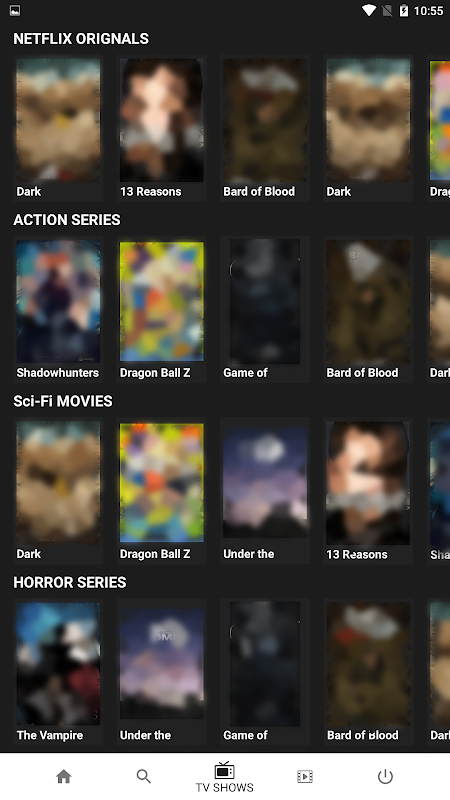Image resolution: width=450 pixels, height=800 pixels.
Task: Open the movies film icon tab
Action: [305, 777]
